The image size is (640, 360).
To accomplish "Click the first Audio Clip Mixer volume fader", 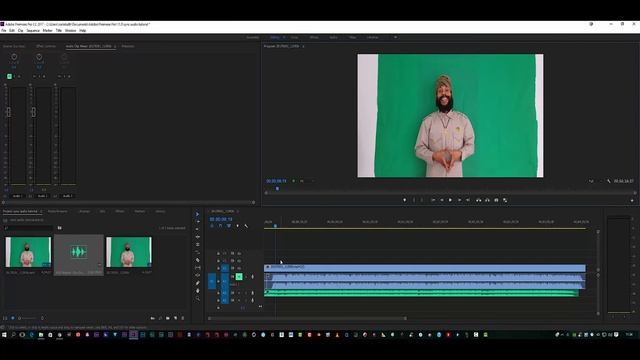I will [x=9, y=111].
